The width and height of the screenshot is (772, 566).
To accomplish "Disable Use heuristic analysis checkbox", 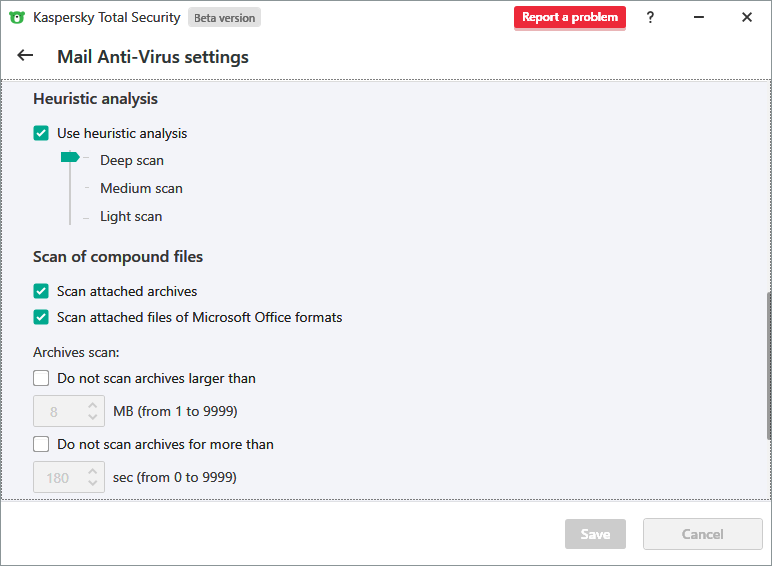I will point(41,133).
